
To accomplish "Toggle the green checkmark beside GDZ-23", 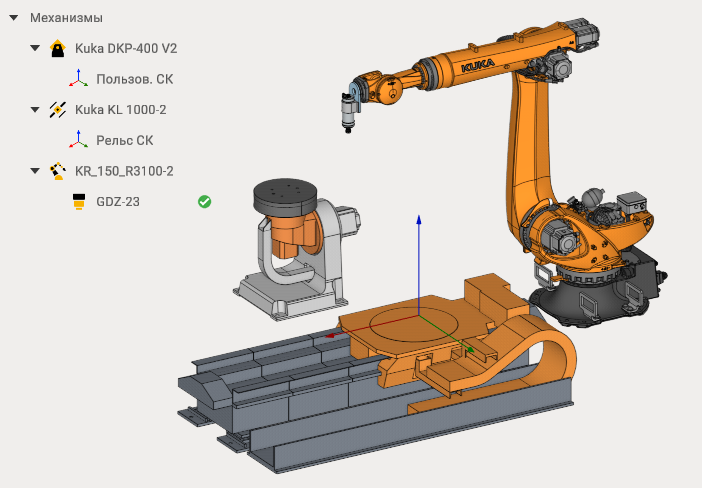I will tap(204, 202).
